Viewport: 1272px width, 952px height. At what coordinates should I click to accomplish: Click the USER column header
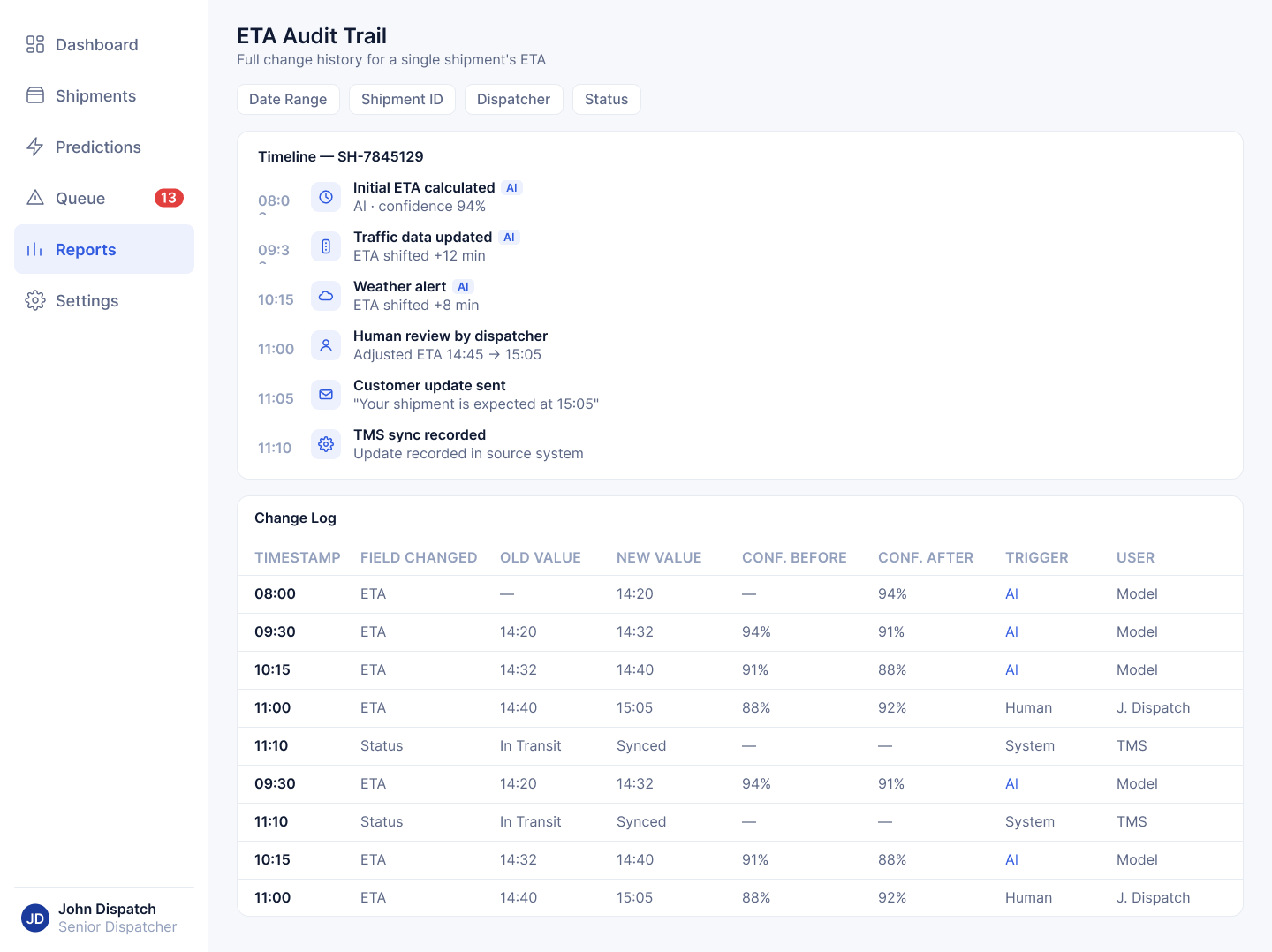tap(1135, 557)
